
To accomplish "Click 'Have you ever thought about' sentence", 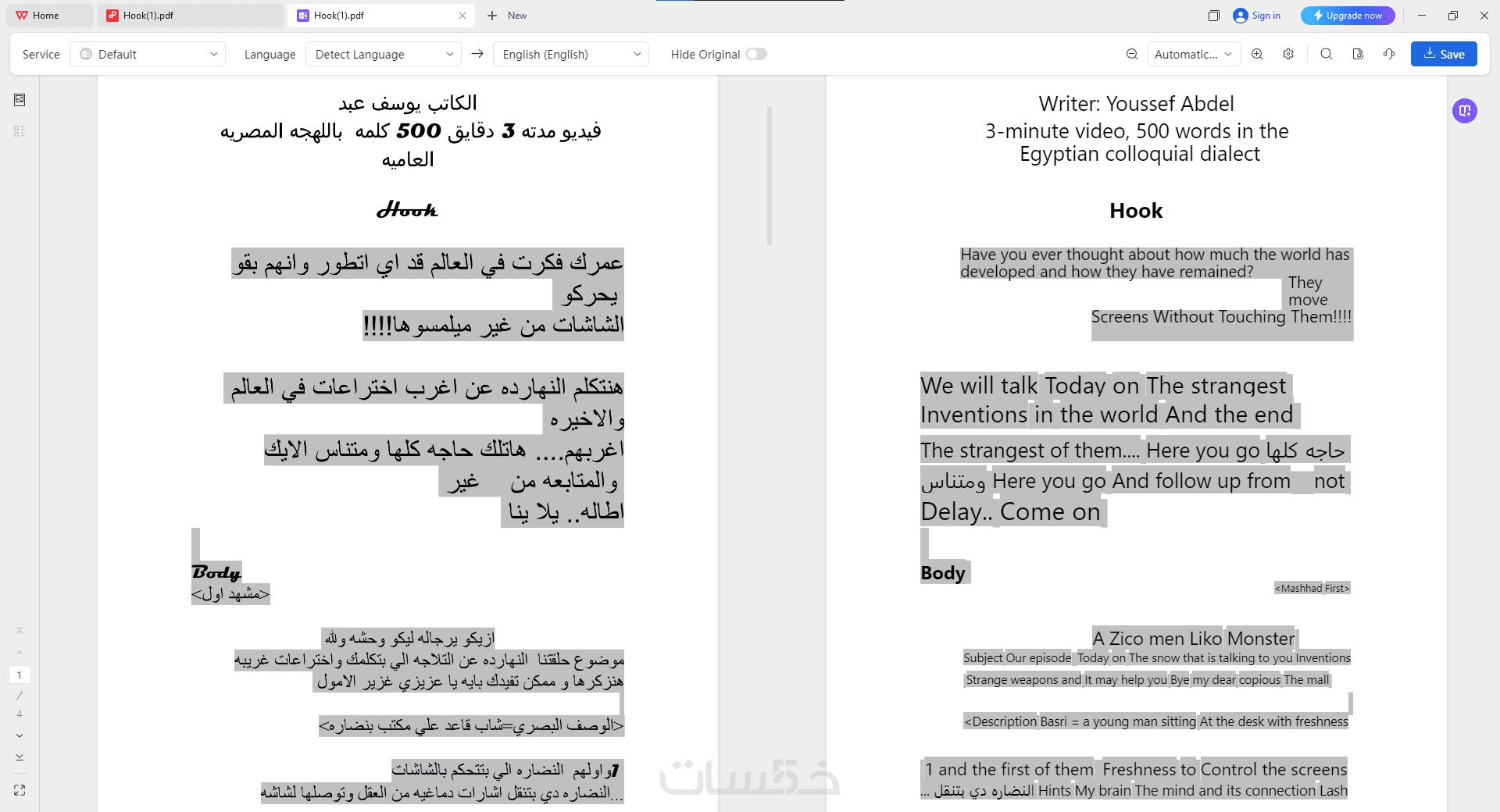I will pyautogui.click(x=1155, y=263).
